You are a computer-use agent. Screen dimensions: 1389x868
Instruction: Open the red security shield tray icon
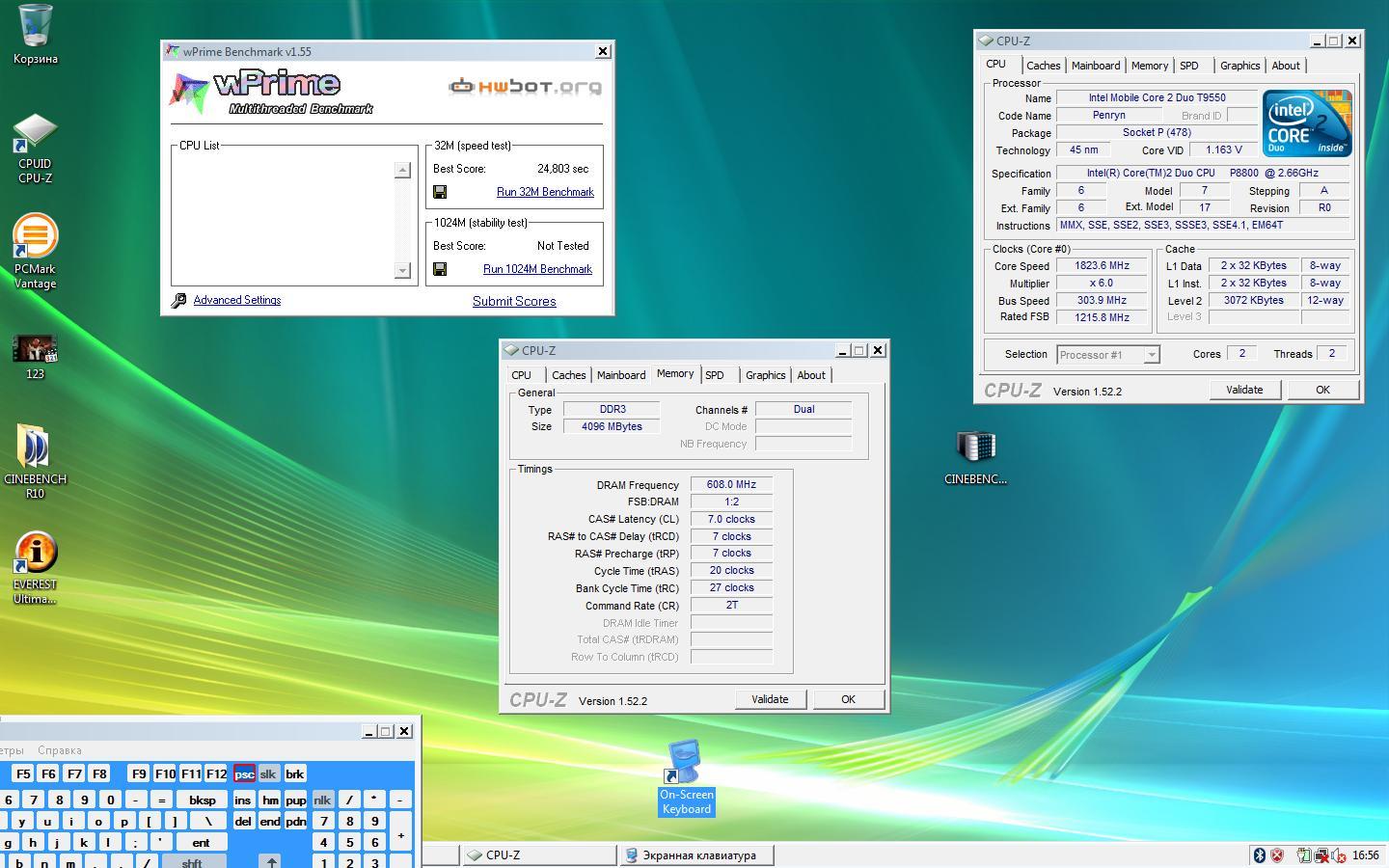tap(1277, 854)
